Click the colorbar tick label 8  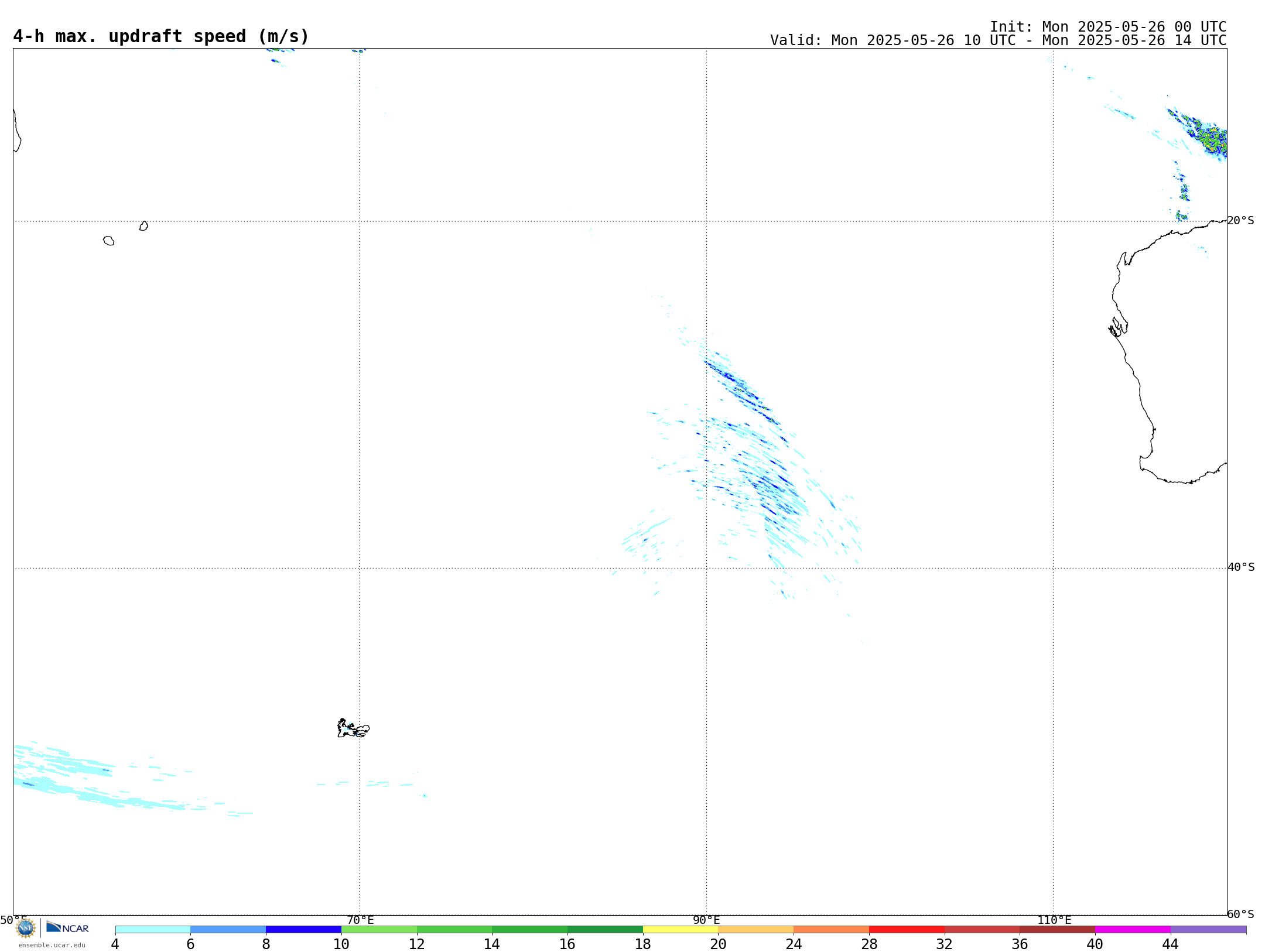pos(266,944)
